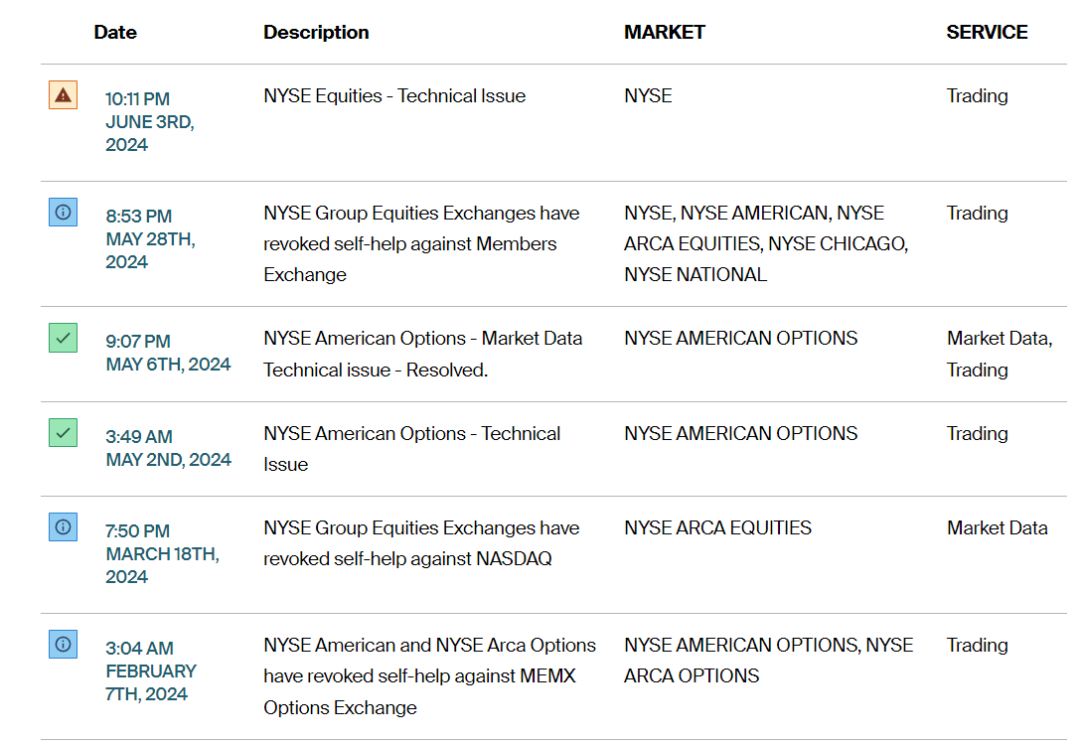
Task: Sort by the Date column header
Action: click(x=115, y=32)
